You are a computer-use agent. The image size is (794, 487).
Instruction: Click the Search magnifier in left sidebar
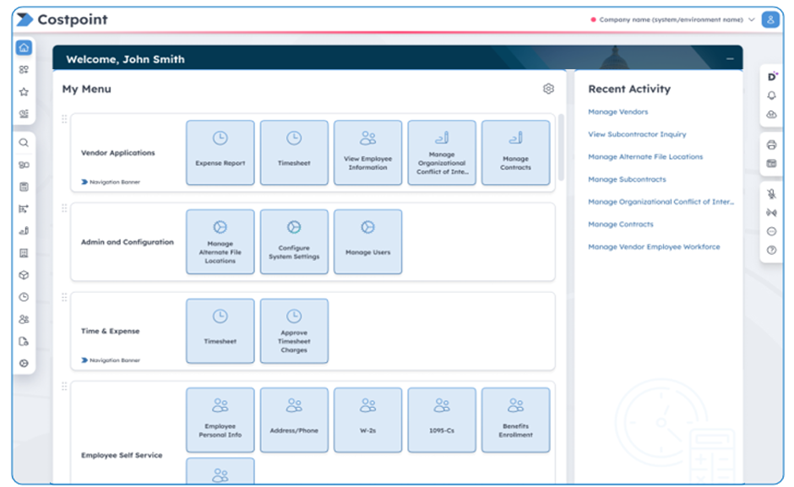24,143
